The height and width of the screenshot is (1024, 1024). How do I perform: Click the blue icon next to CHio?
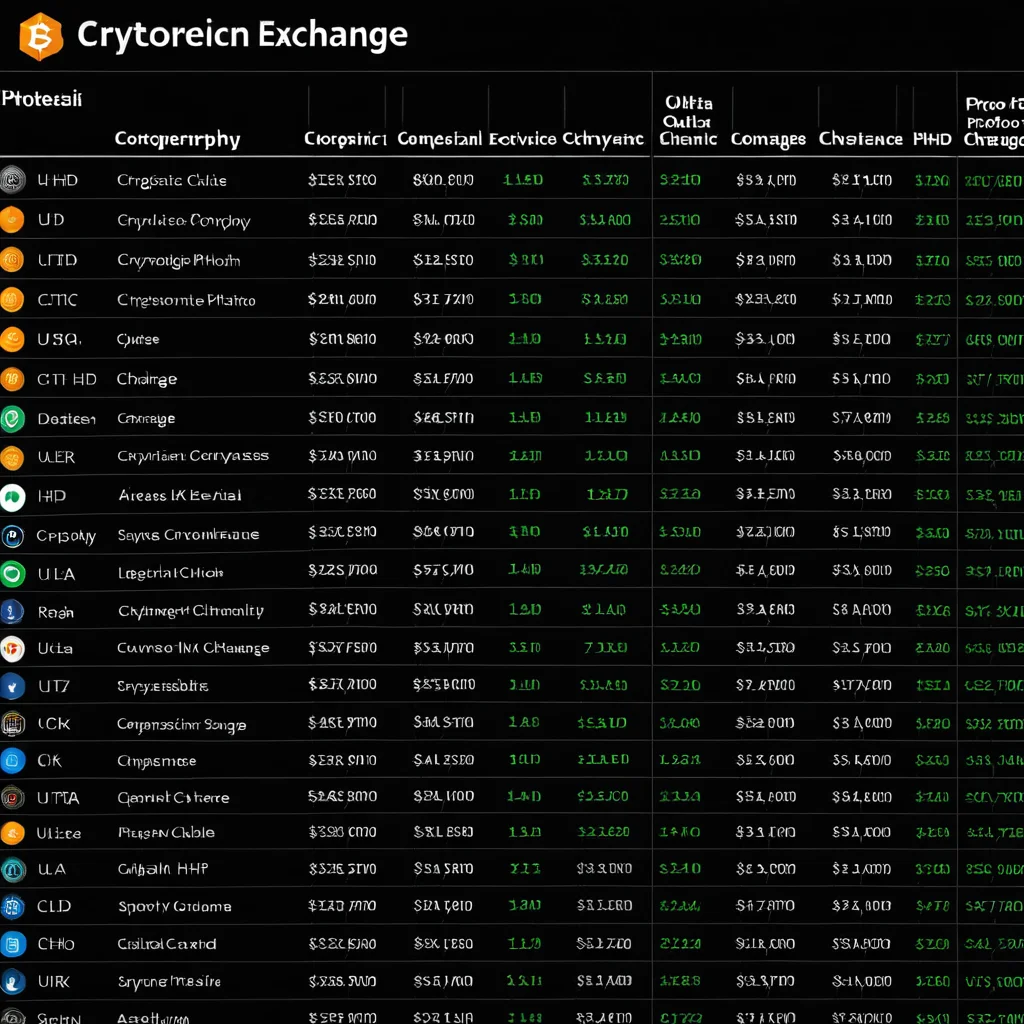pos(12,944)
